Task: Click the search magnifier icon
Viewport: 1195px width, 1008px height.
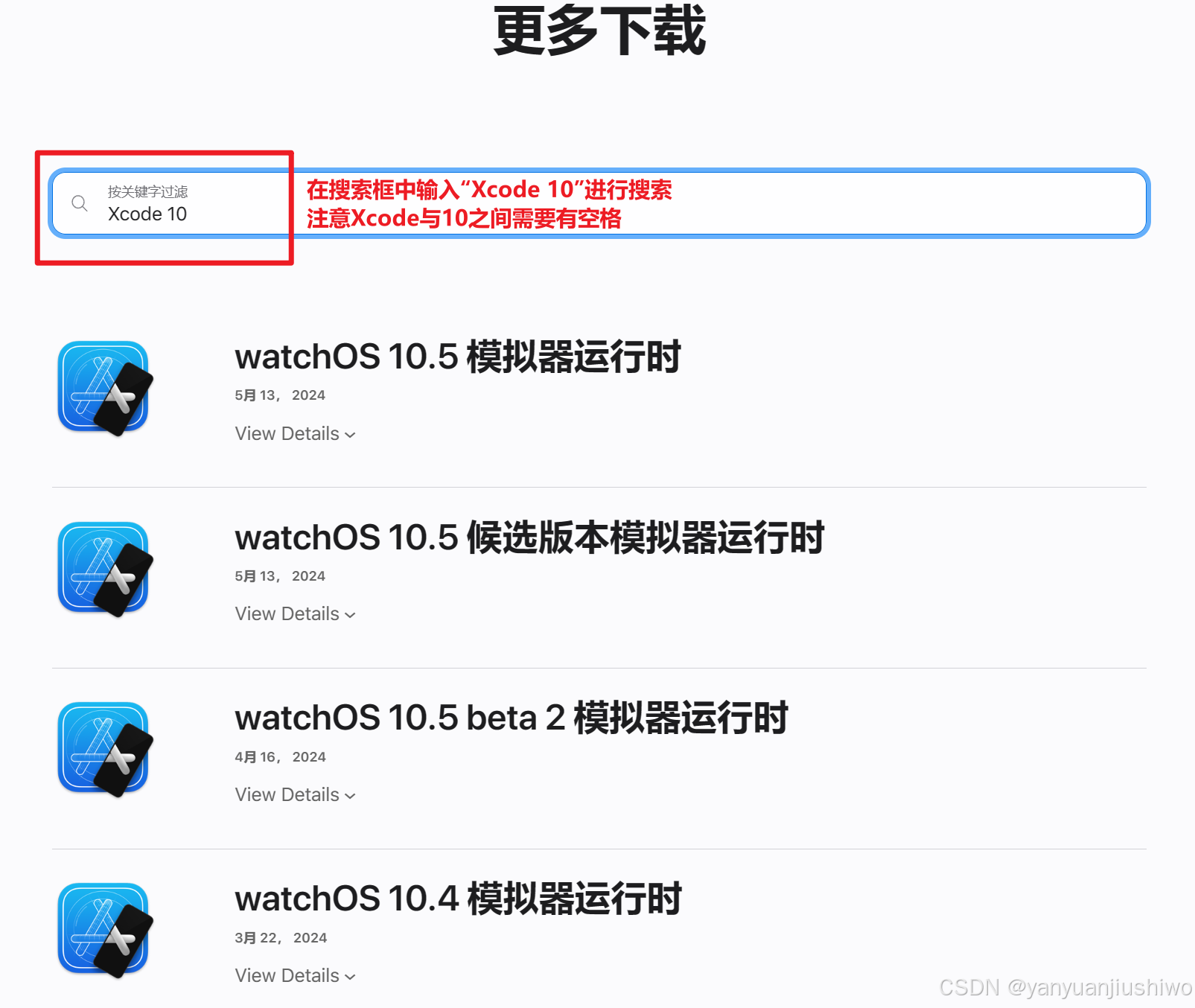Action: 80,203
